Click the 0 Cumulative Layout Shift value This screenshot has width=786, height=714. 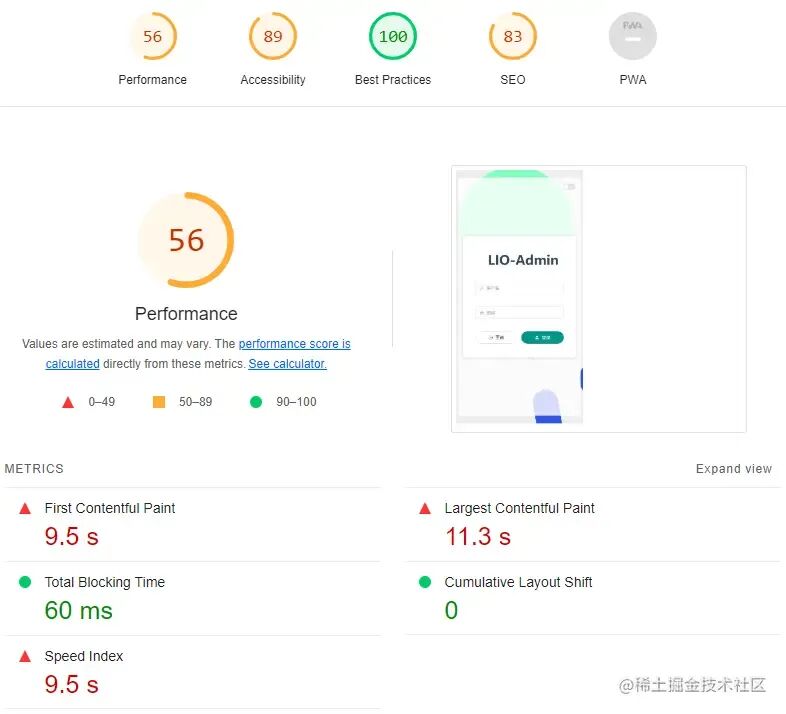pyautogui.click(x=451, y=610)
